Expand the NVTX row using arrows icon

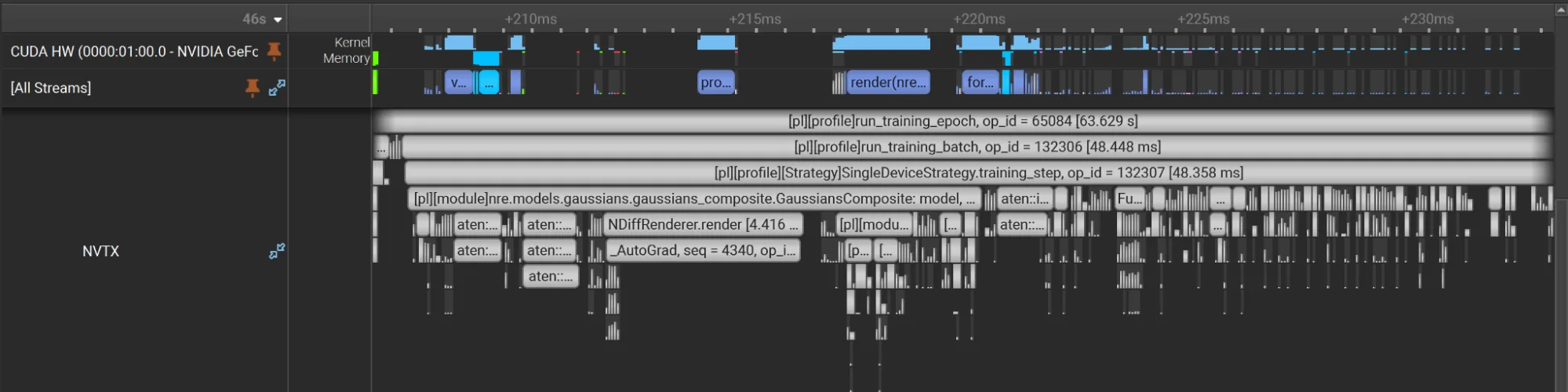pyautogui.click(x=277, y=251)
